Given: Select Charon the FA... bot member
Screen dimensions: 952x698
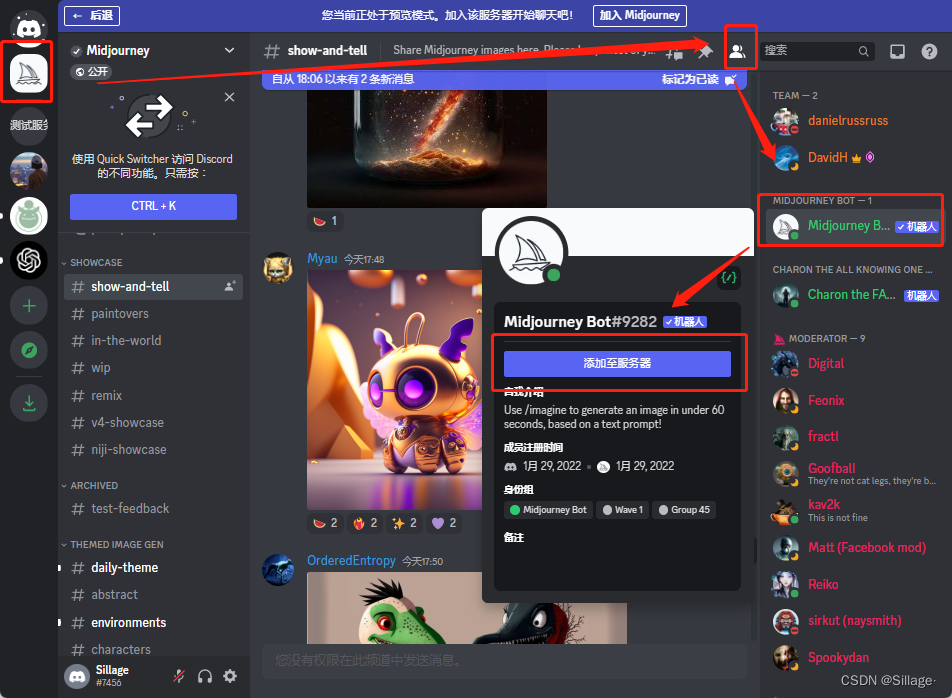Looking at the screenshot, I should [852, 295].
